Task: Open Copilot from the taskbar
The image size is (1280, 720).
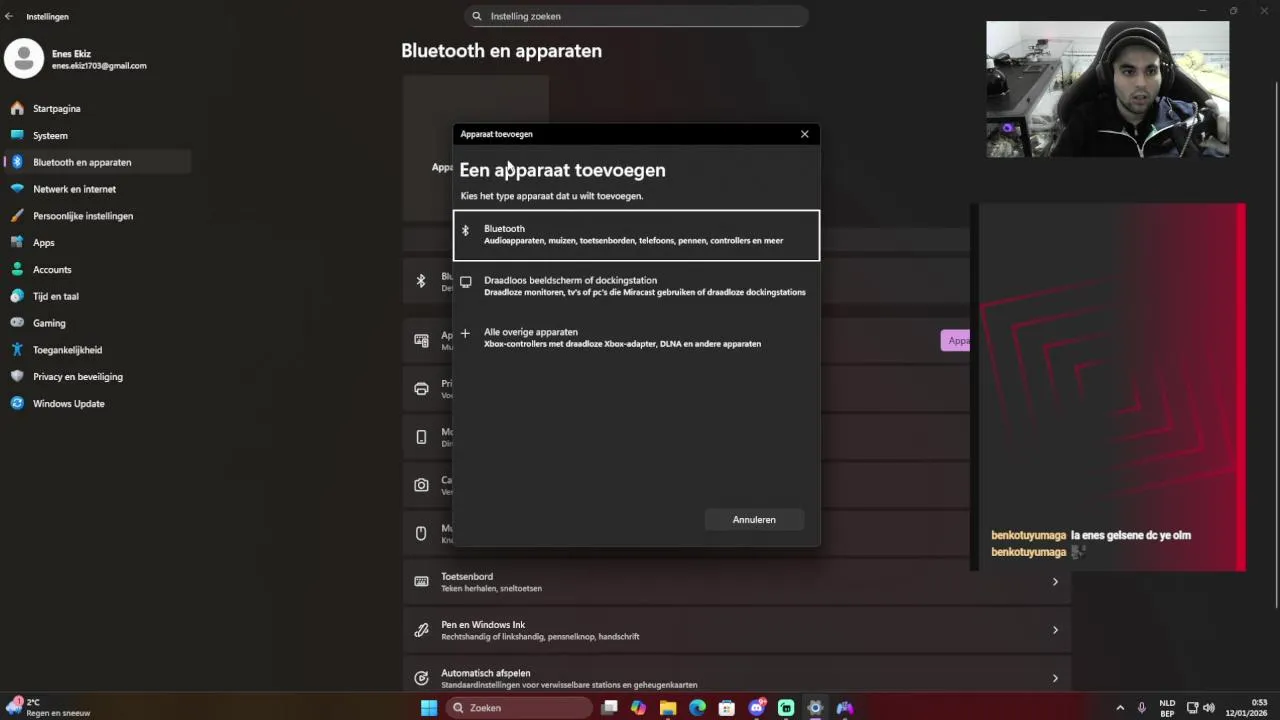Action: pos(638,708)
